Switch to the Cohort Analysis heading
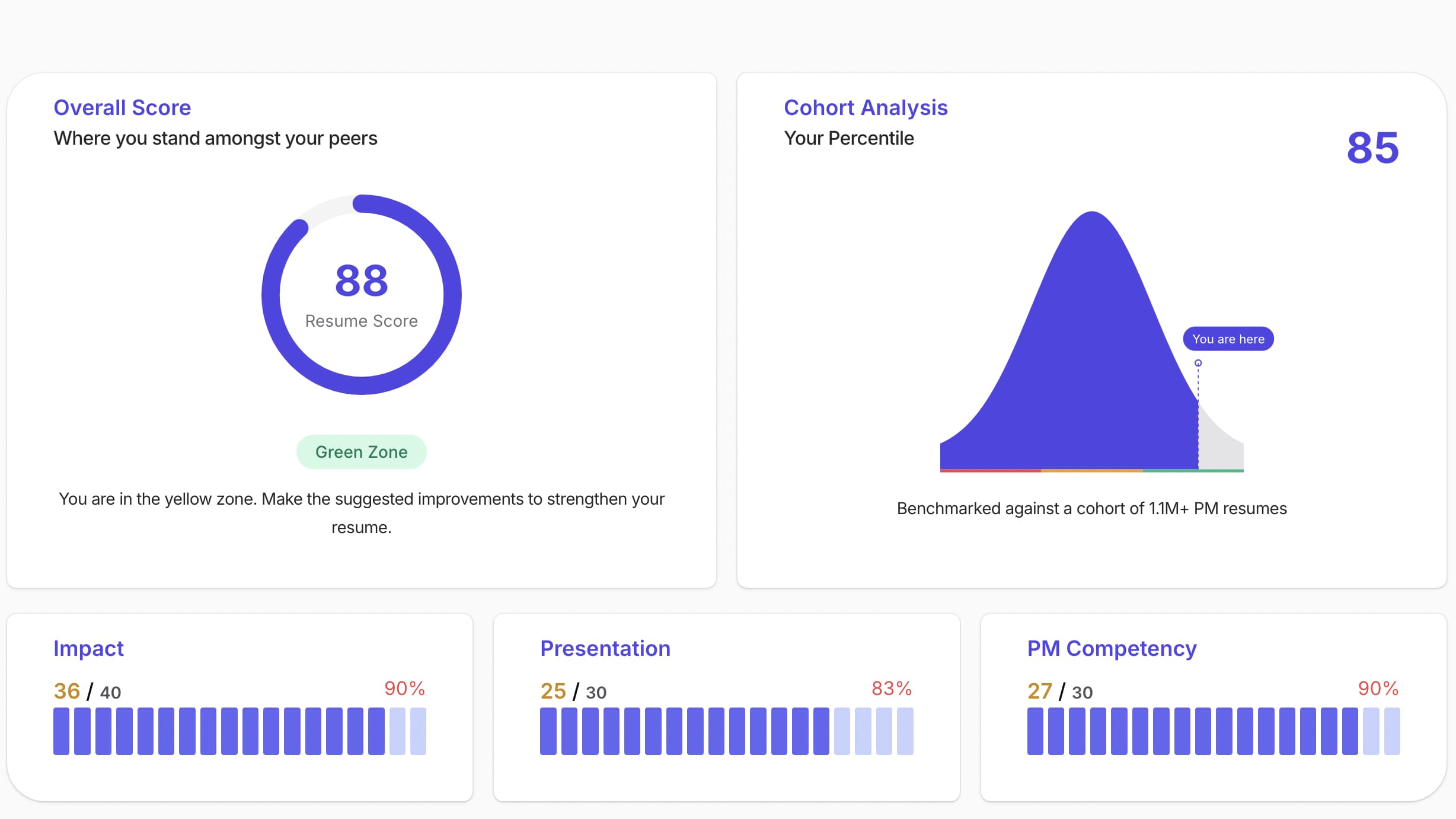Screen dimensions: 1456x819 click(866, 107)
